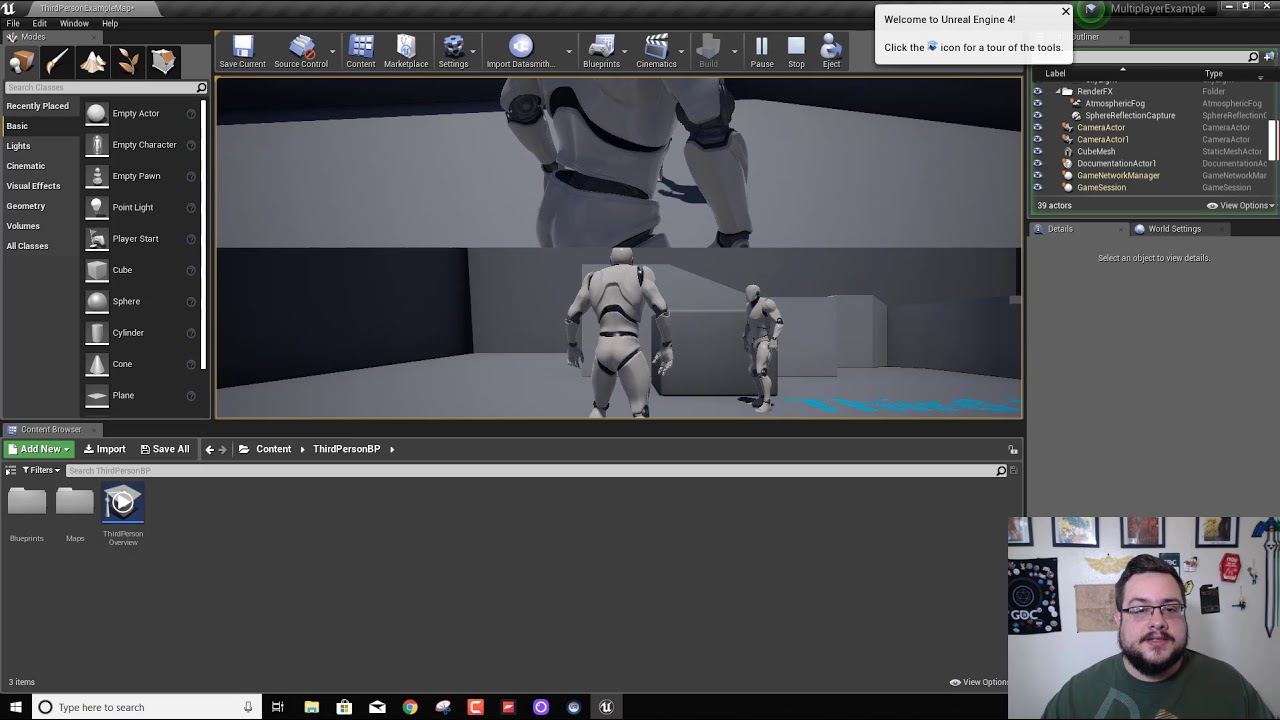Screen dimensions: 1280x720
Task: Open the Settings dropdown arrow
Action: pyautogui.click(x=473, y=52)
